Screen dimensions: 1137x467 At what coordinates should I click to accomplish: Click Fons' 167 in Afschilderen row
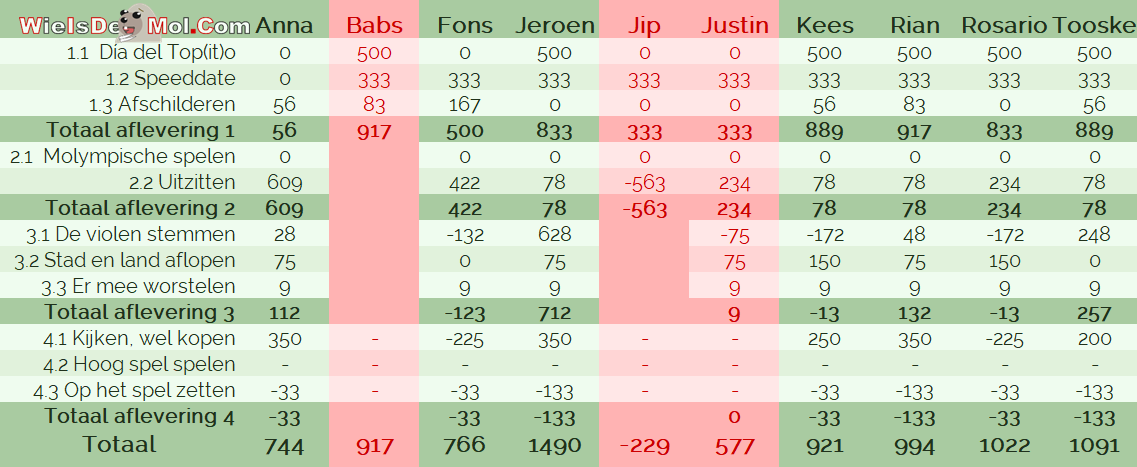tap(465, 105)
